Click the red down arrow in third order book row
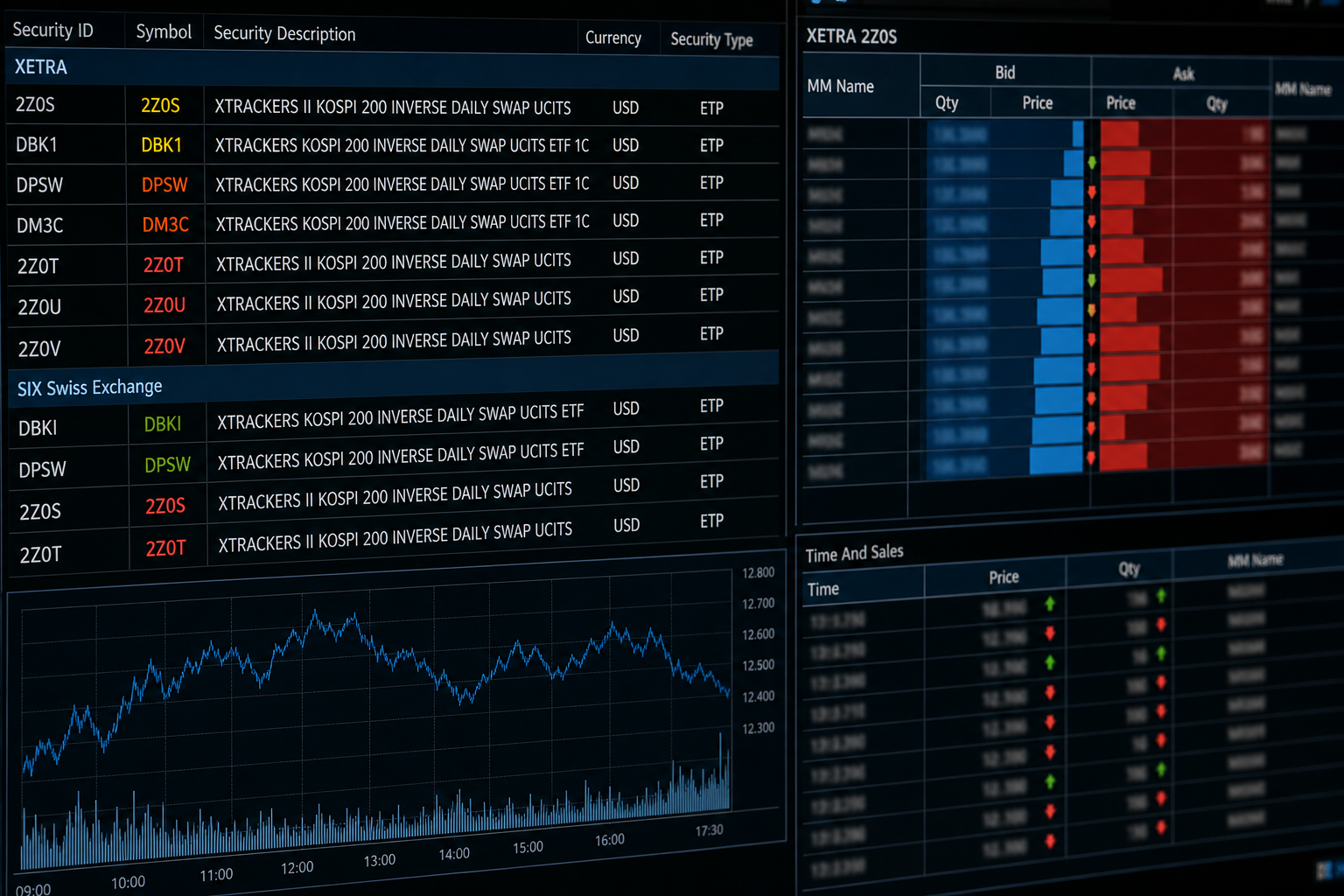This screenshot has width=1344, height=896. [1092, 192]
